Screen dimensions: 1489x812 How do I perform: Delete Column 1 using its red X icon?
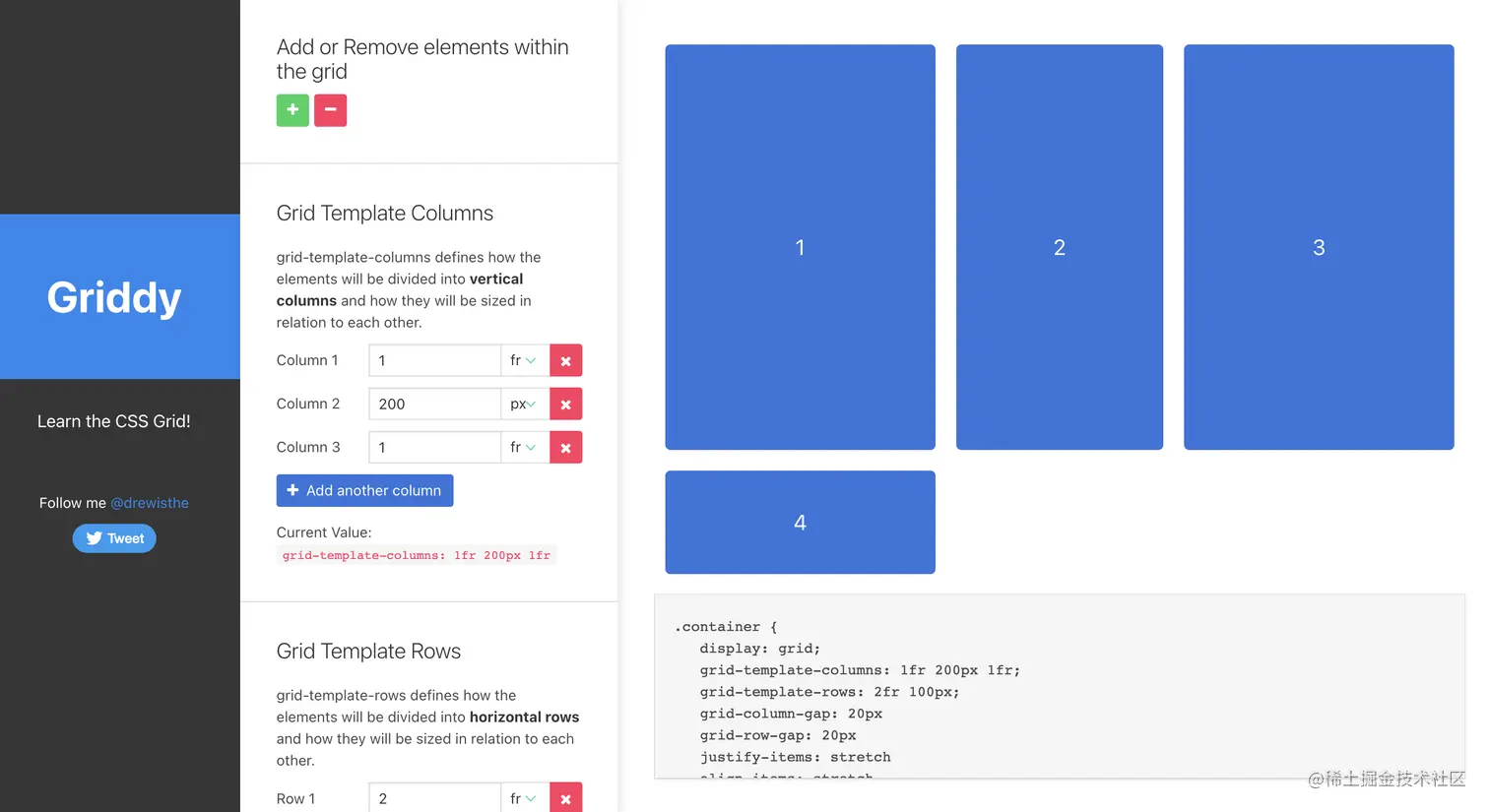(565, 360)
